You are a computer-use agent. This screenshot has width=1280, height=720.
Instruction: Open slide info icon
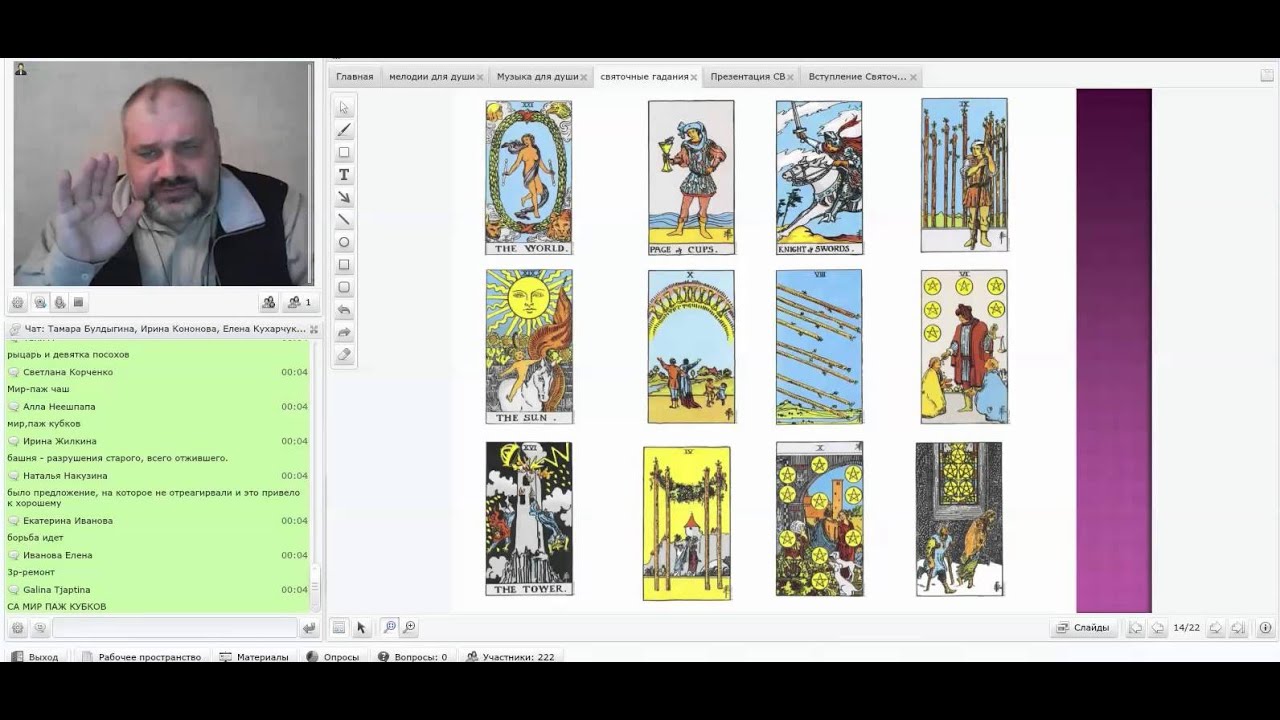point(1265,628)
